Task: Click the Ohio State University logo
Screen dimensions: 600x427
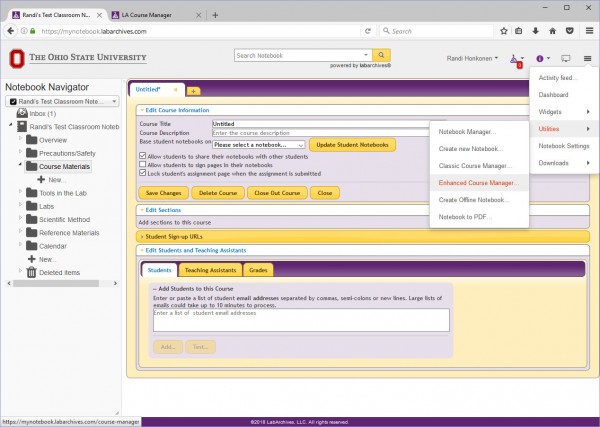Action: click(x=78, y=59)
